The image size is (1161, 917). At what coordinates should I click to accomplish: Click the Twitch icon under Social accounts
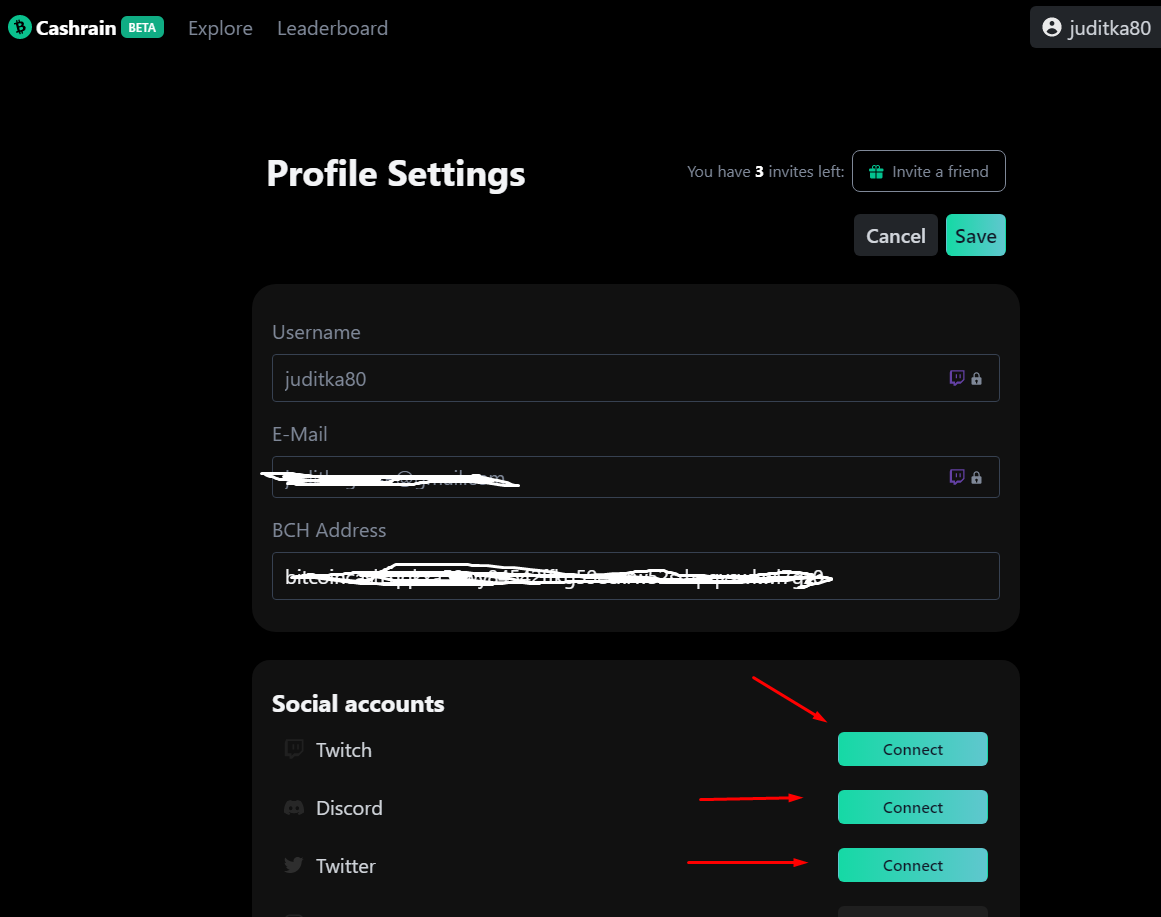[294, 749]
